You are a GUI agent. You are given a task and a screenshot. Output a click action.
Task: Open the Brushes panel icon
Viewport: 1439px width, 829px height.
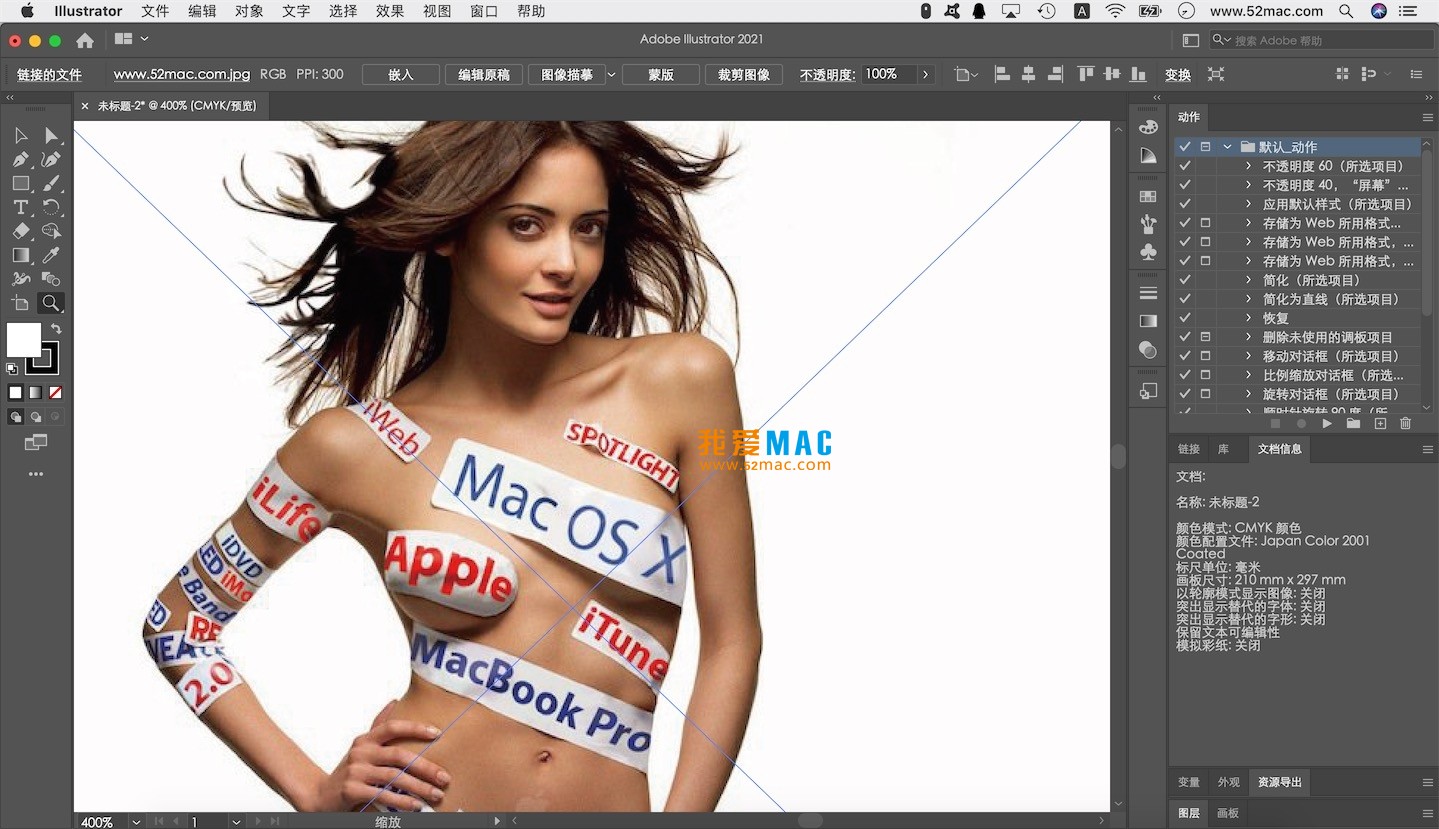pos(1148,225)
